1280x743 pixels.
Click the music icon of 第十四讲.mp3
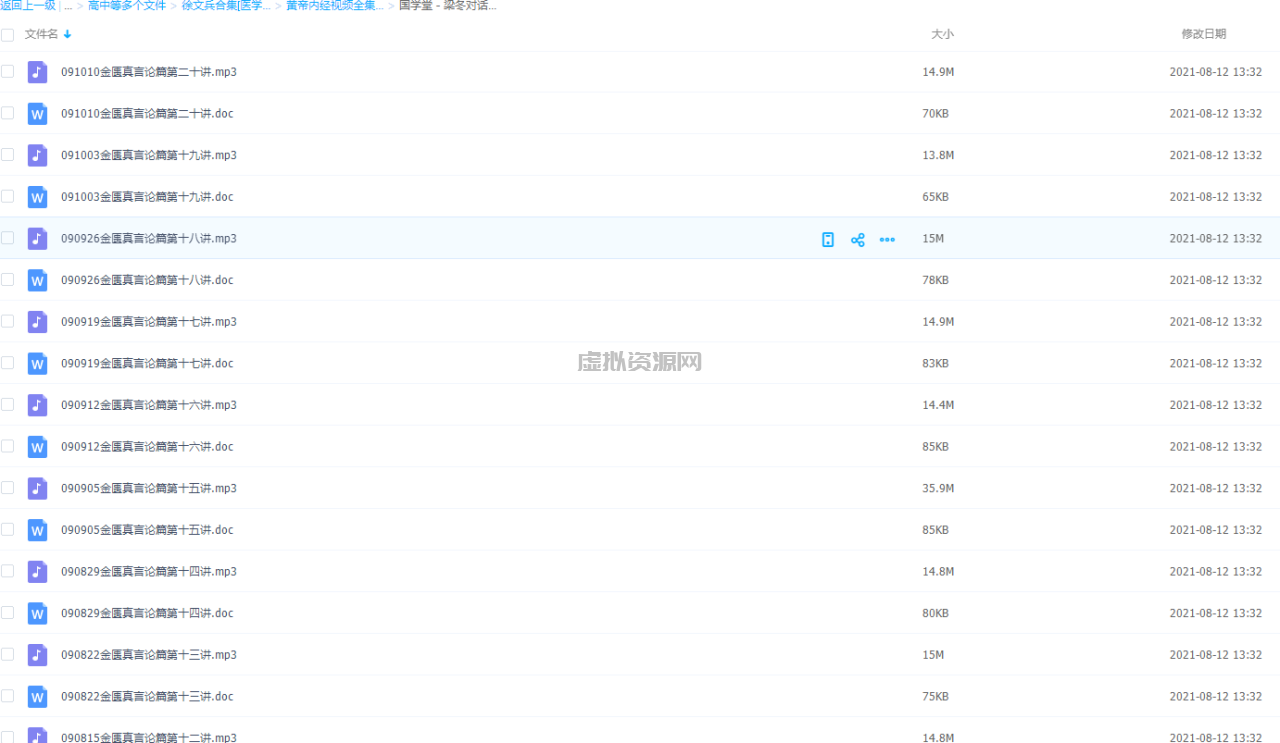point(37,572)
